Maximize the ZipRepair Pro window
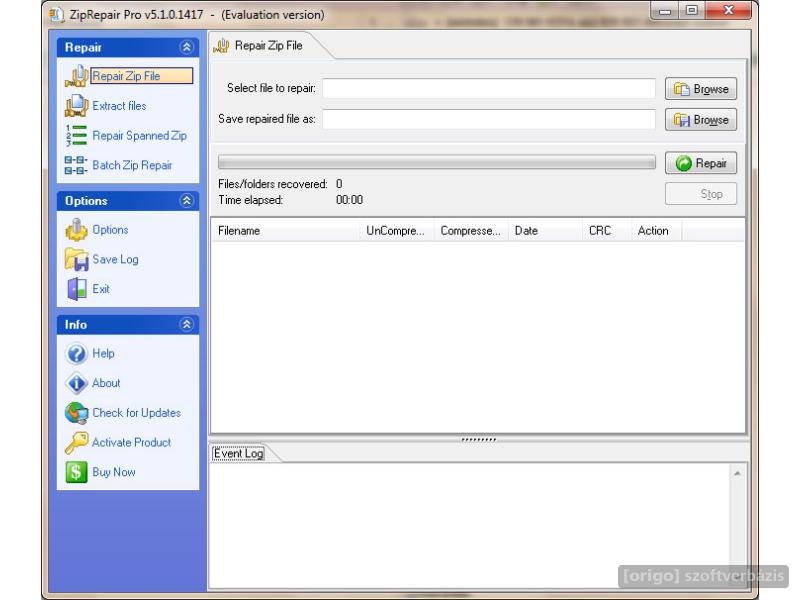The width and height of the screenshot is (800, 600). point(692,11)
